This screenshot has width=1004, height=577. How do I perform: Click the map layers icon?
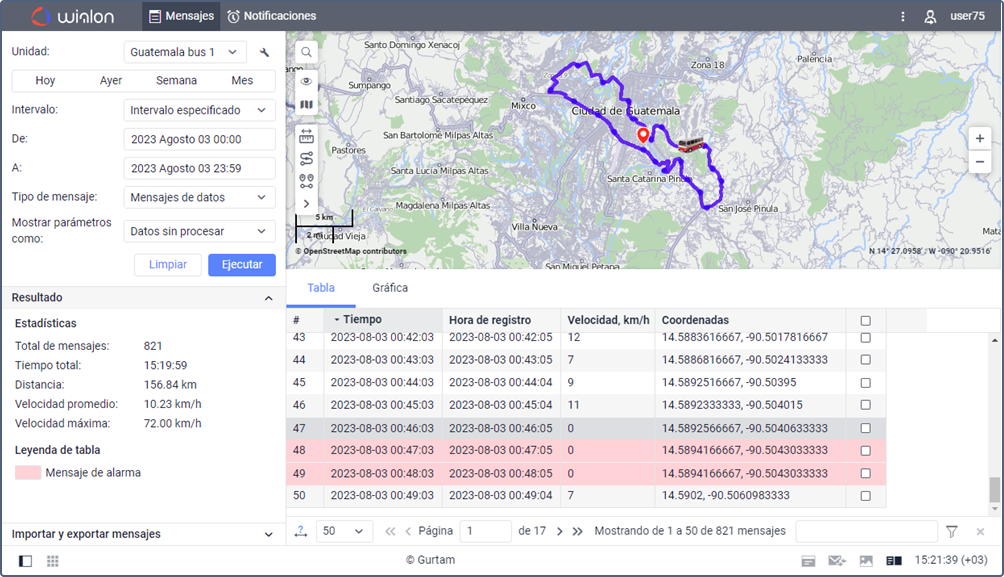pyautogui.click(x=306, y=104)
